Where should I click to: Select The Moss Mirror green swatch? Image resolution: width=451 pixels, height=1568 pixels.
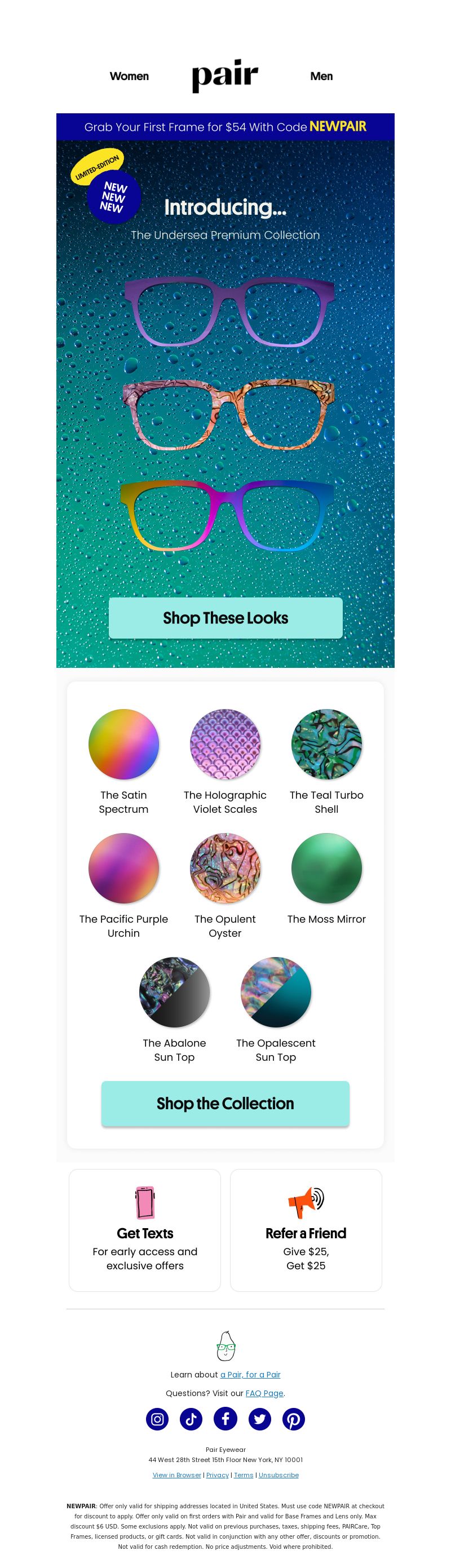pos(326,868)
